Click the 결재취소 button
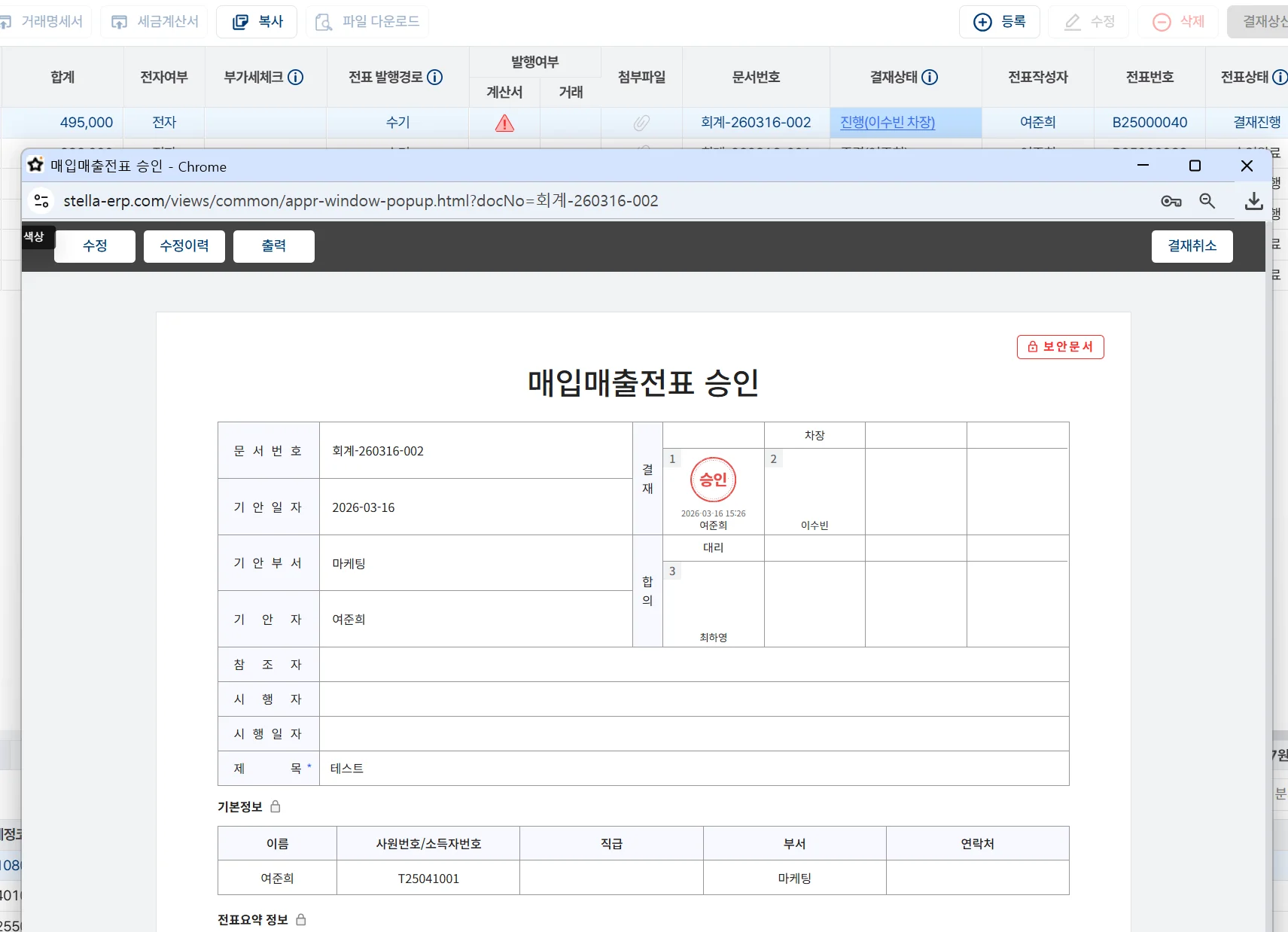 coord(1192,246)
